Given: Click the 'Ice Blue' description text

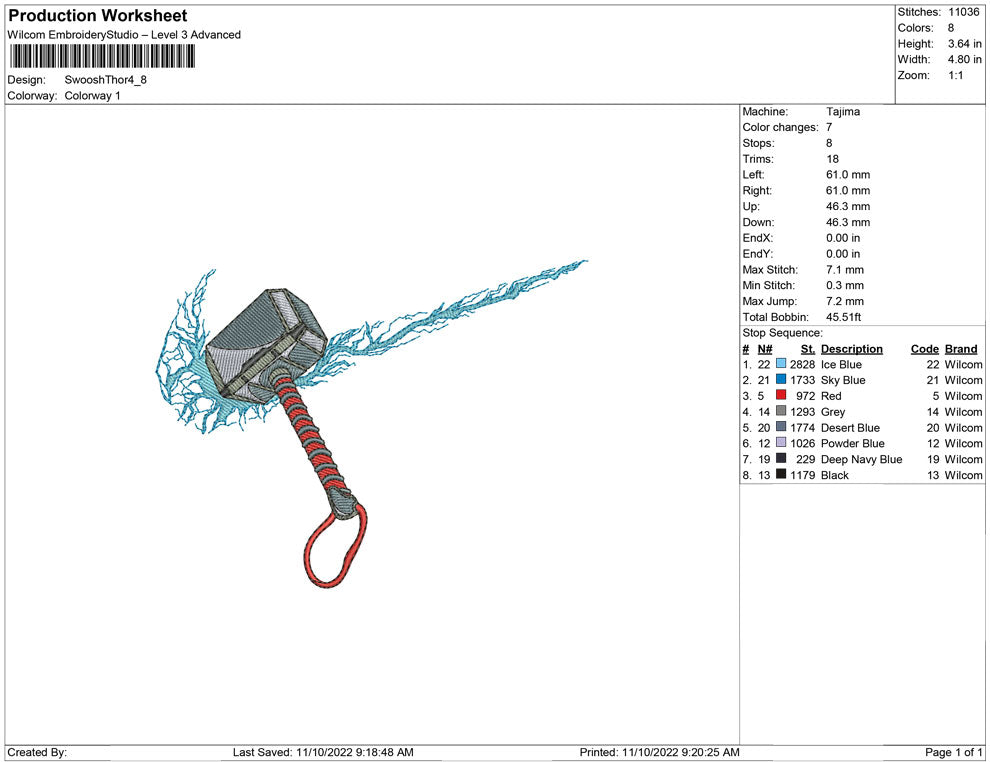Looking at the screenshot, I should point(841,364).
